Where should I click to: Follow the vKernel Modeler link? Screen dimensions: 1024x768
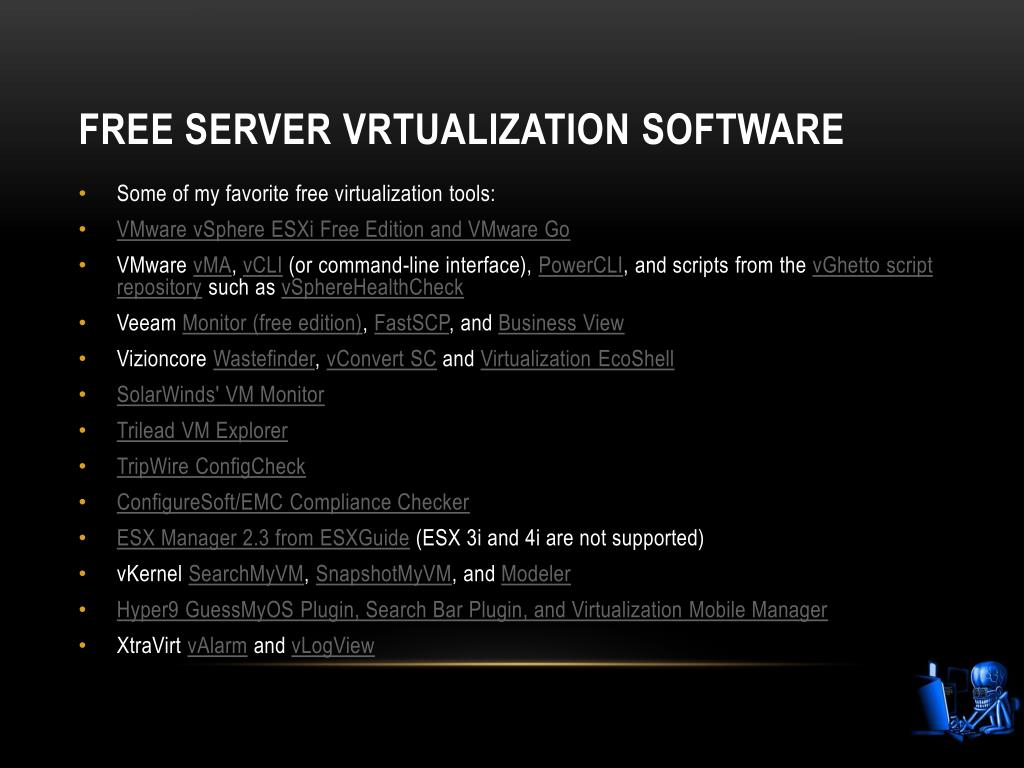(536, 575)
